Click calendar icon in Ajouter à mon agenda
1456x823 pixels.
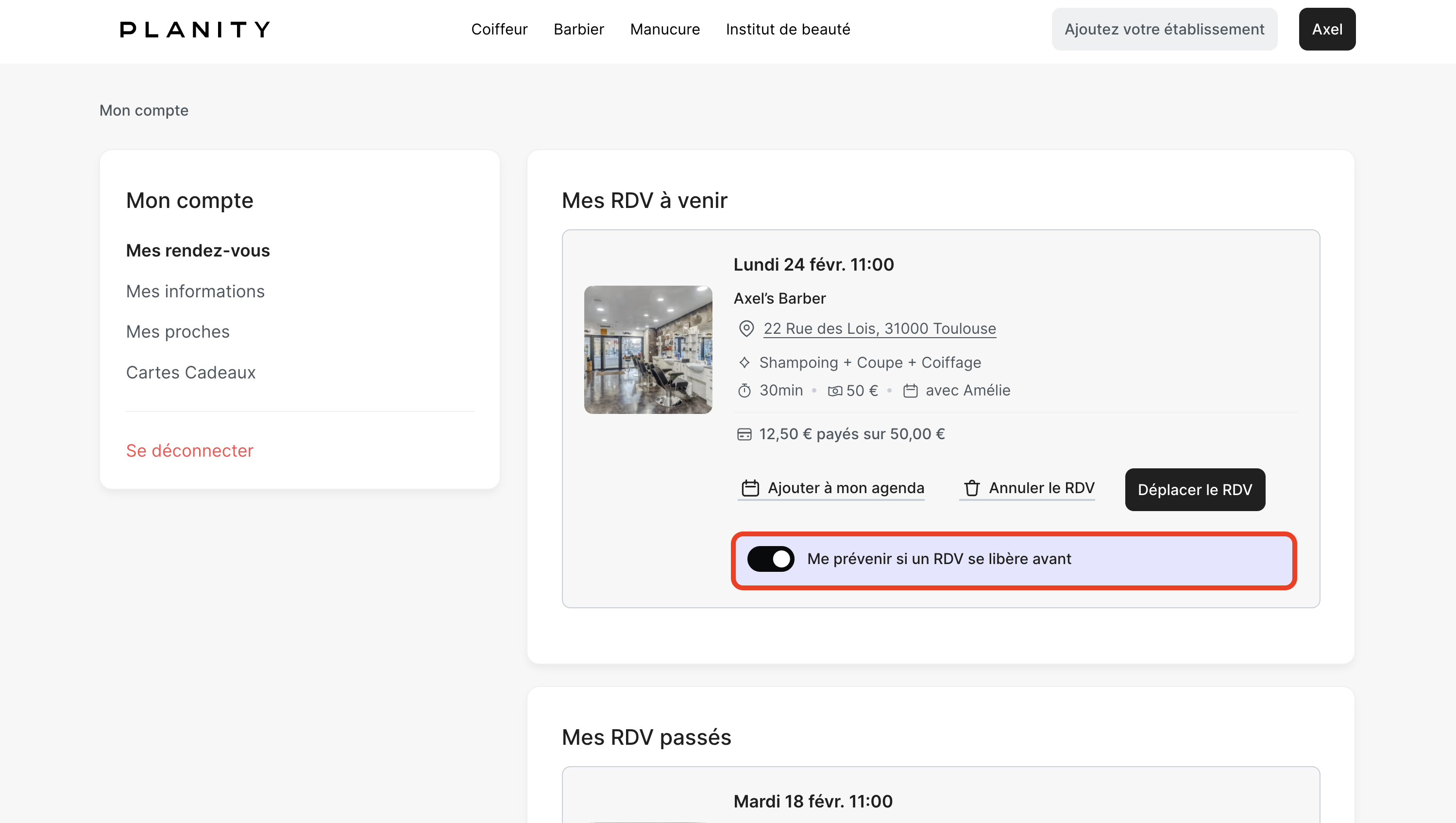[x=750, y=488]
